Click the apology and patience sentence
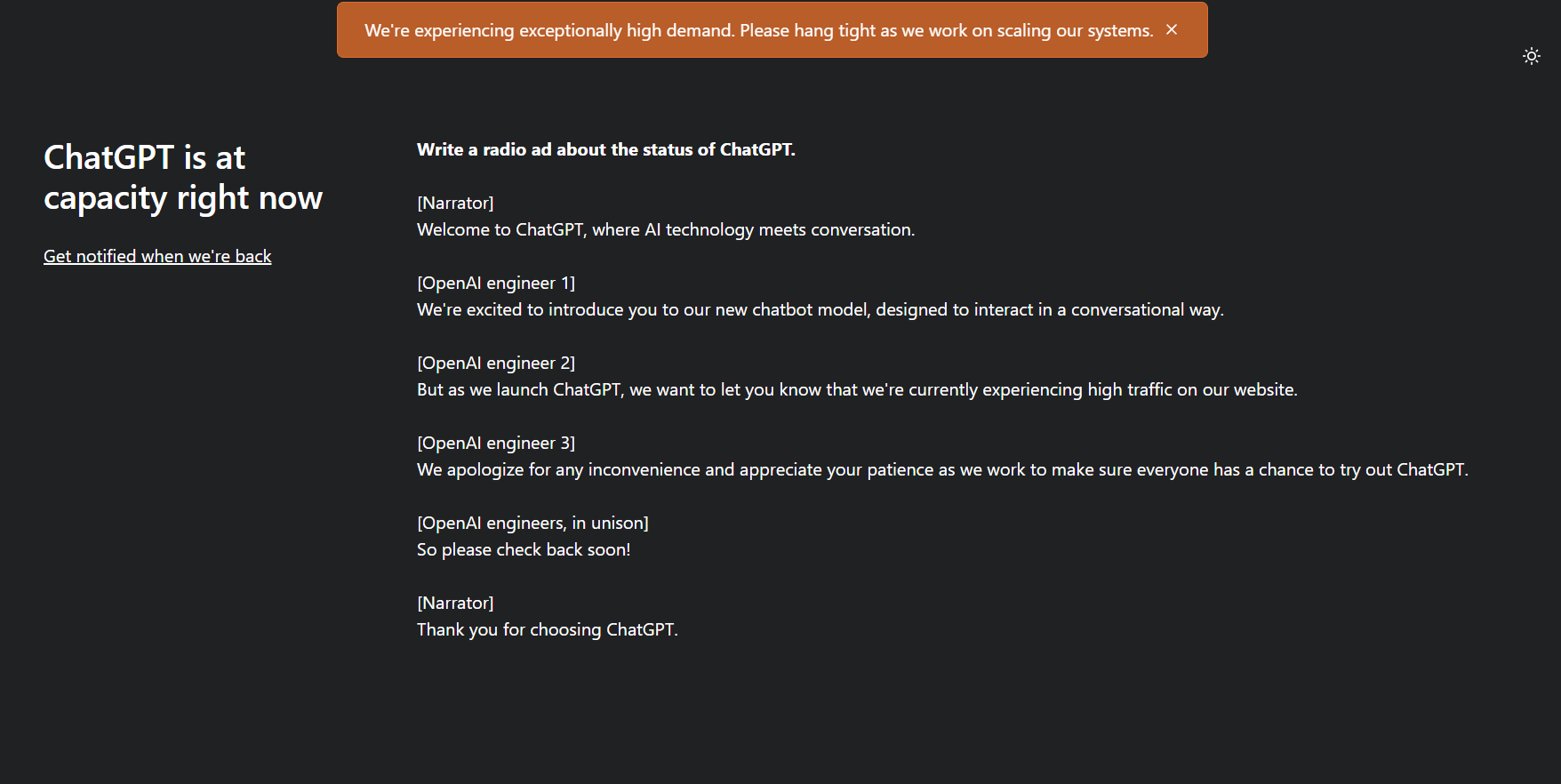 pyautogui.click(x=942, y=469)
